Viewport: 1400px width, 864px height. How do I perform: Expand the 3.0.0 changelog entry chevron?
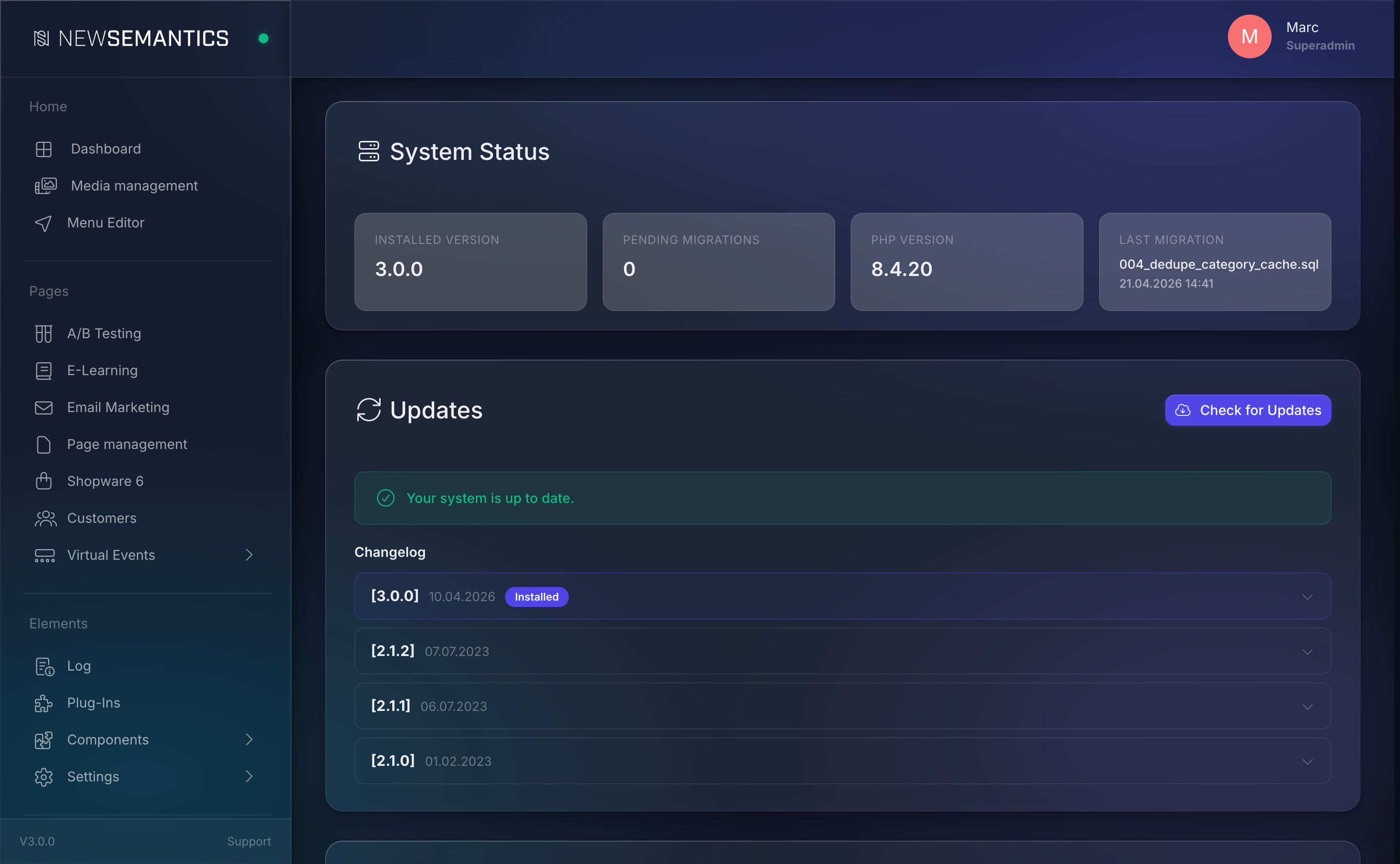pos(1307,597)
